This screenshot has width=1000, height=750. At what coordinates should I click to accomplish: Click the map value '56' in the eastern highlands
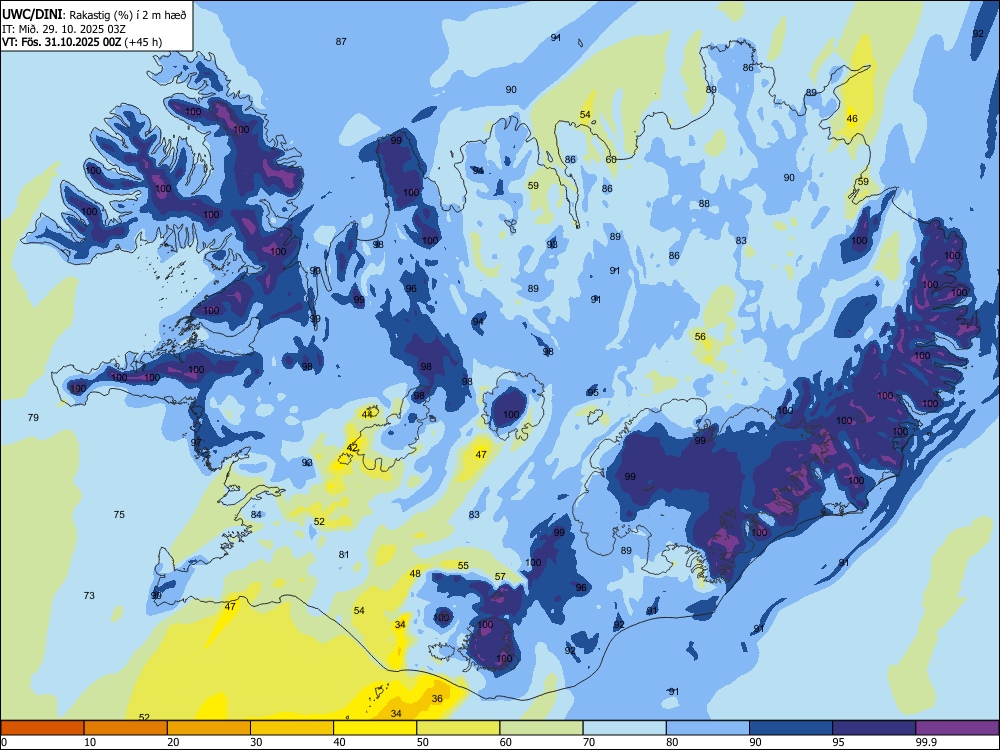click(x=700, y=337)
